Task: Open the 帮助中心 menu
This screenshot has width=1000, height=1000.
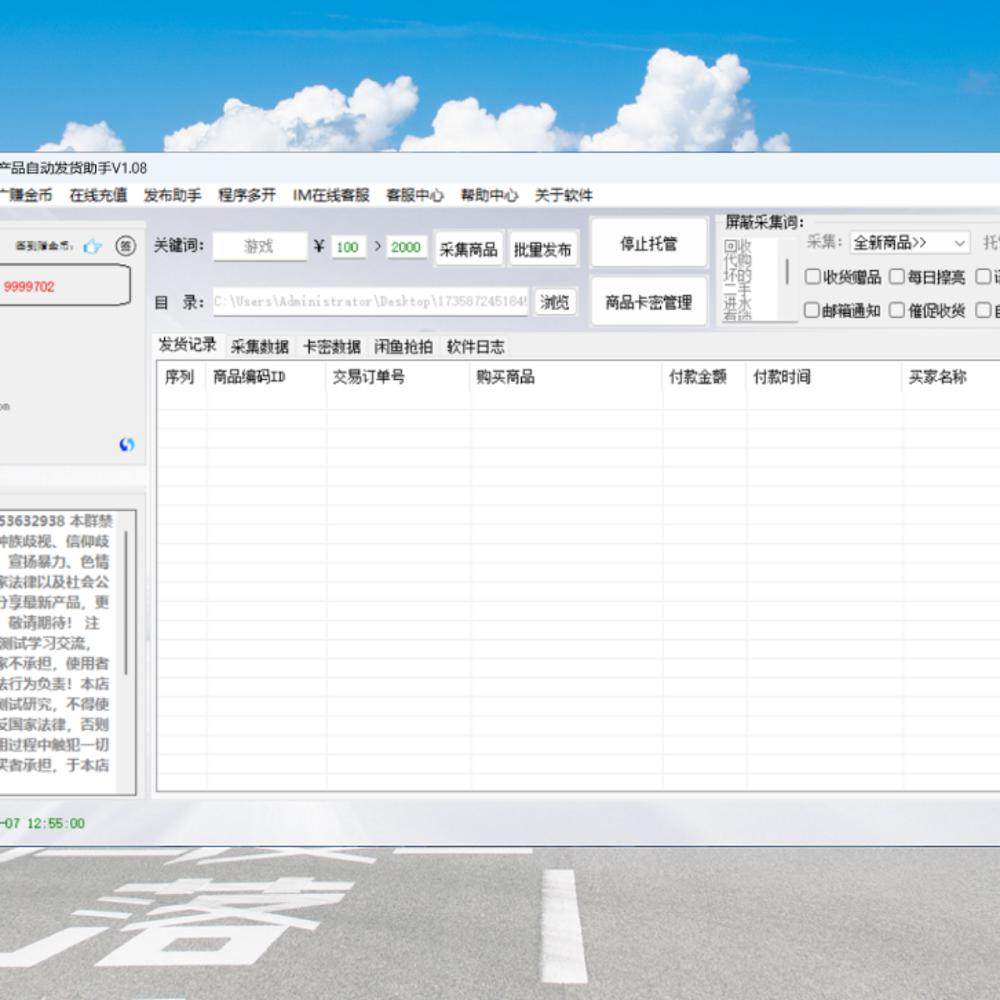Action: pyautogui.click(x=489, y=195)
